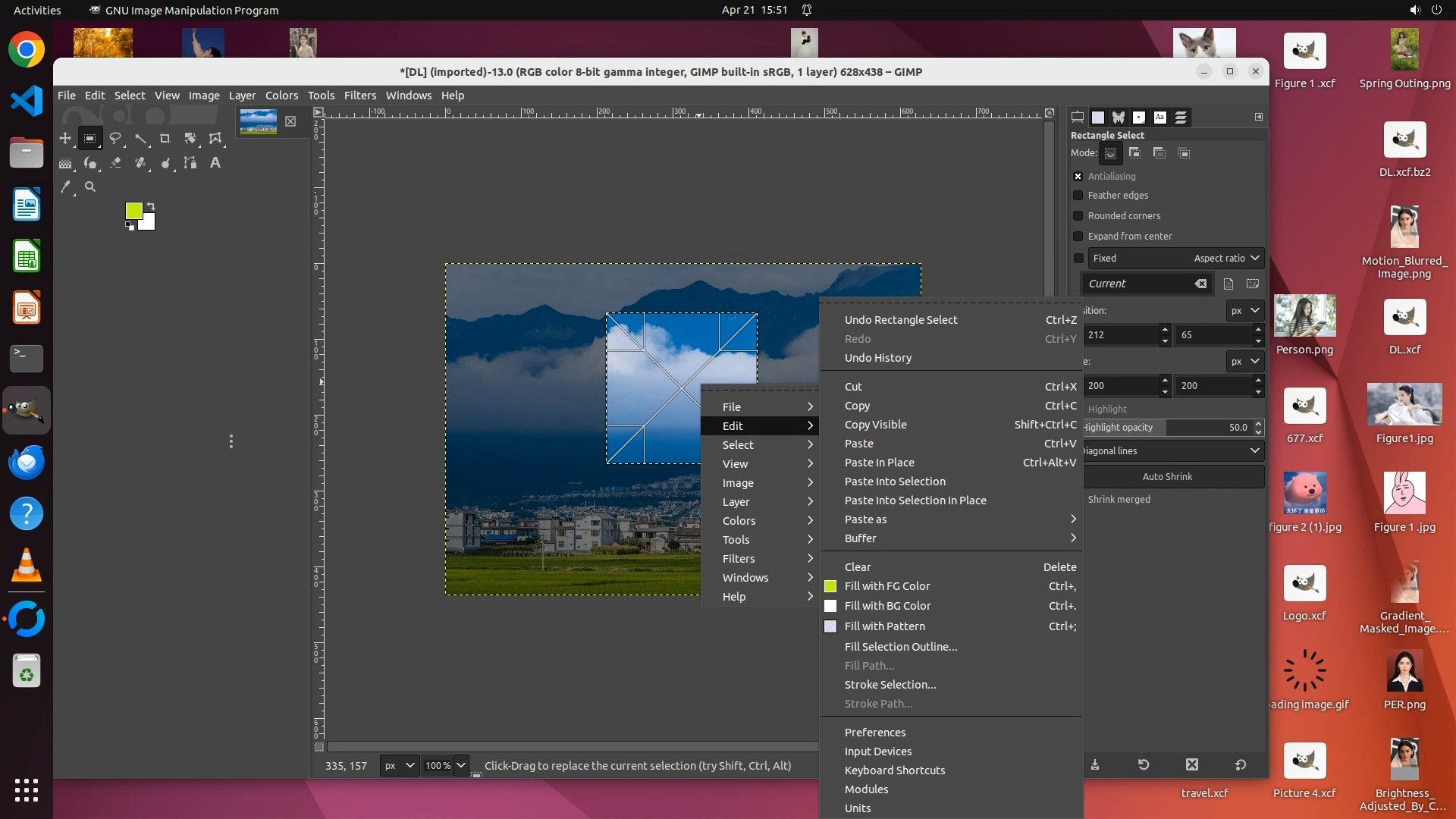Toggle the Antialiasing checkbox

pos(1078,176)
